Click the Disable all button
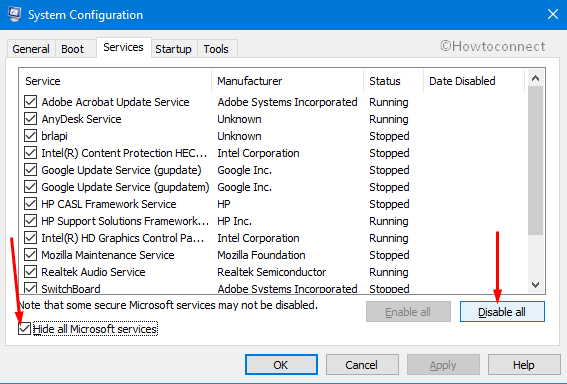567x384 pixels. (502, 311)
